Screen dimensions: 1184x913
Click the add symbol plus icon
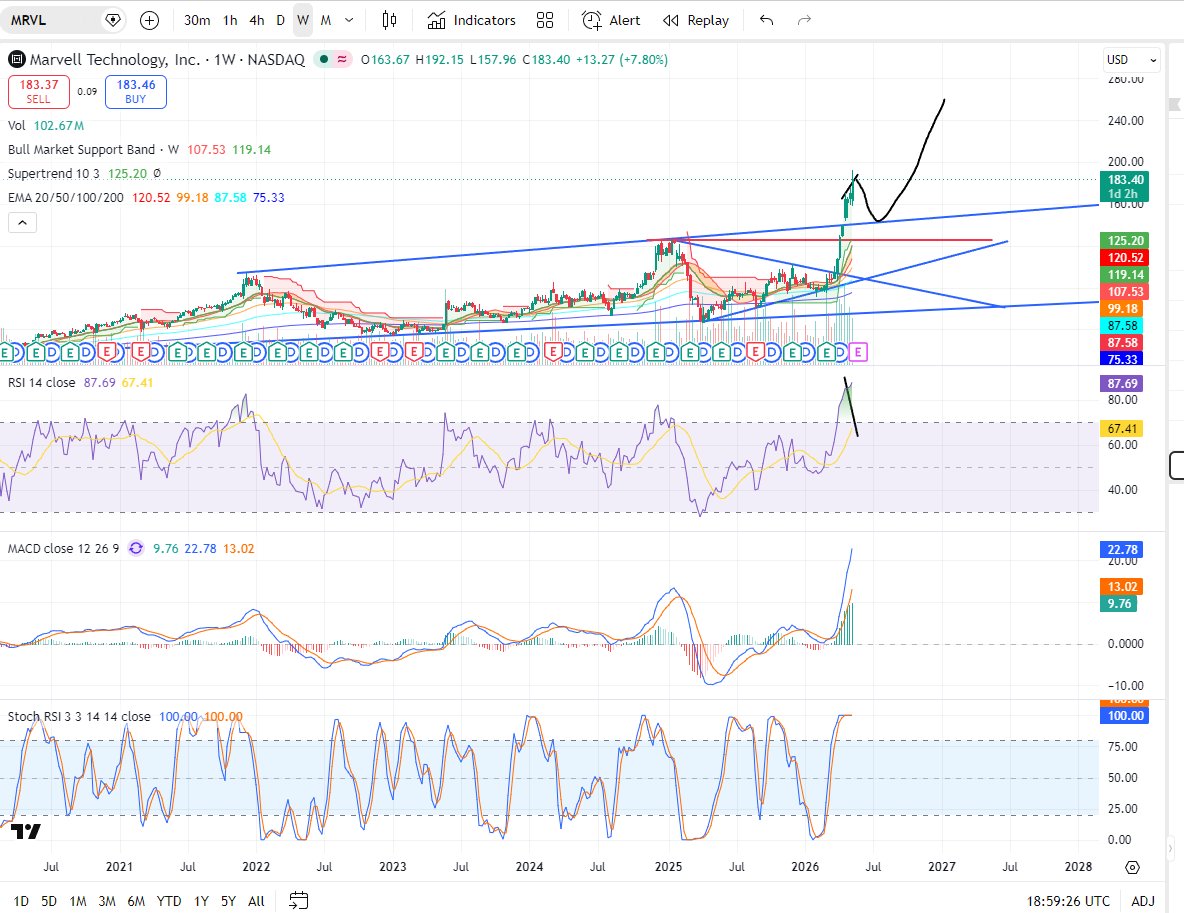(x=150, y=20)
